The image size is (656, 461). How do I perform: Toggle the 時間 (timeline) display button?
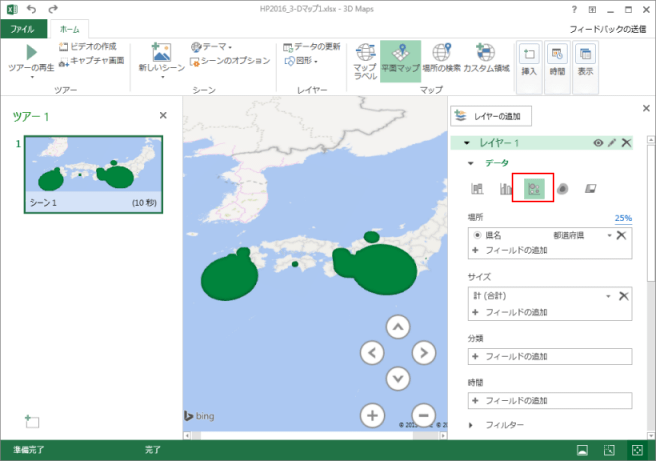[x=558, y=61]
